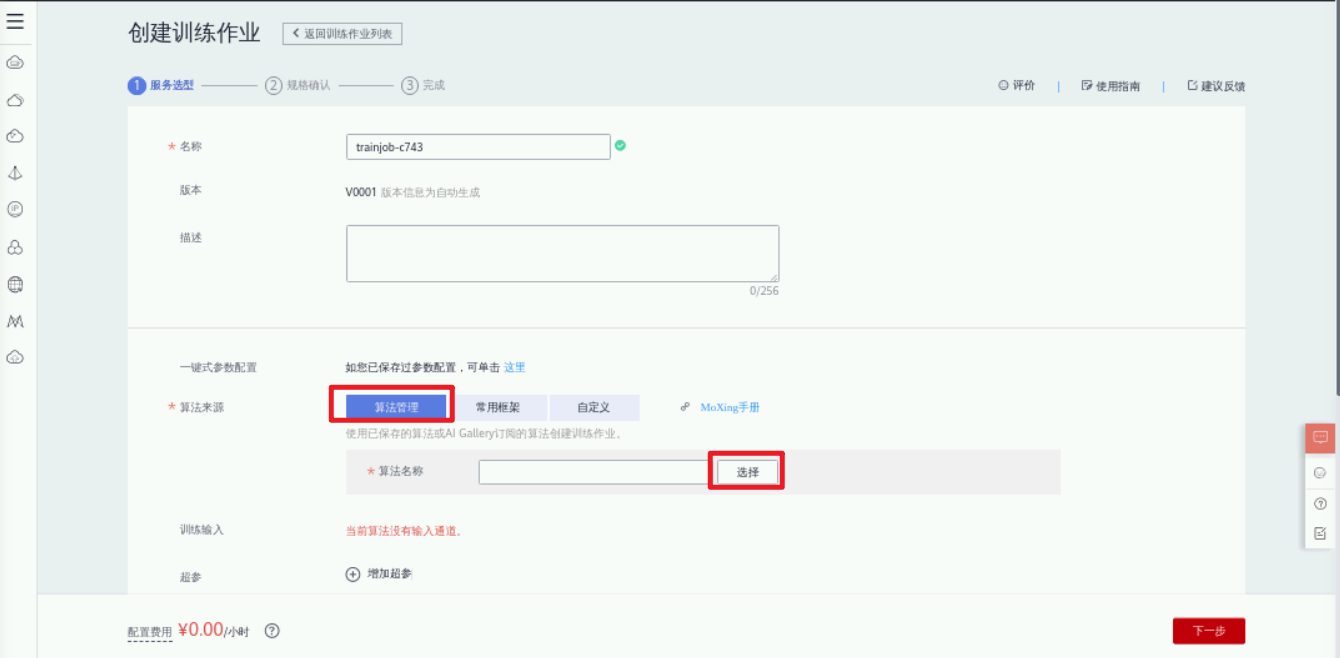Click the M-shaped ModelArts icon in sidebar
The height and width of the screenshot is (658, 1340).
click(x=15, y=321)
